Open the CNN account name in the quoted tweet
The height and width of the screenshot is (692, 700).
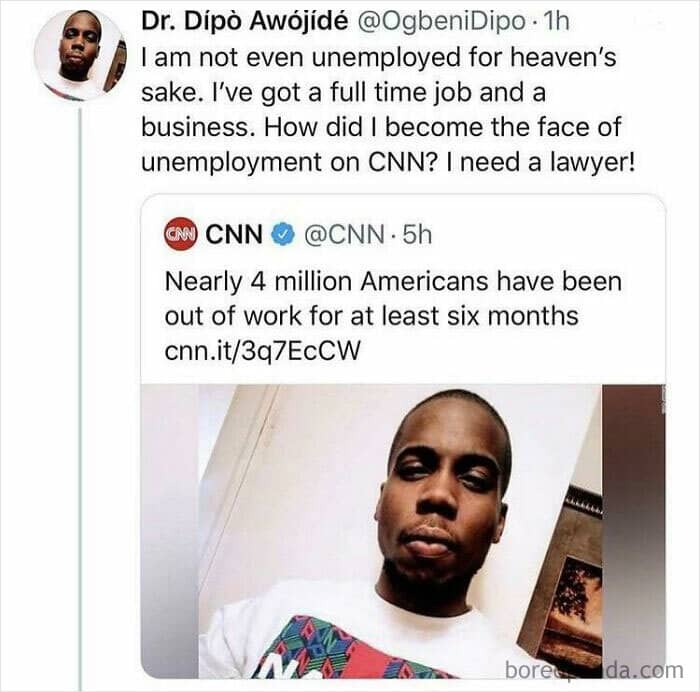click(234, 234)
